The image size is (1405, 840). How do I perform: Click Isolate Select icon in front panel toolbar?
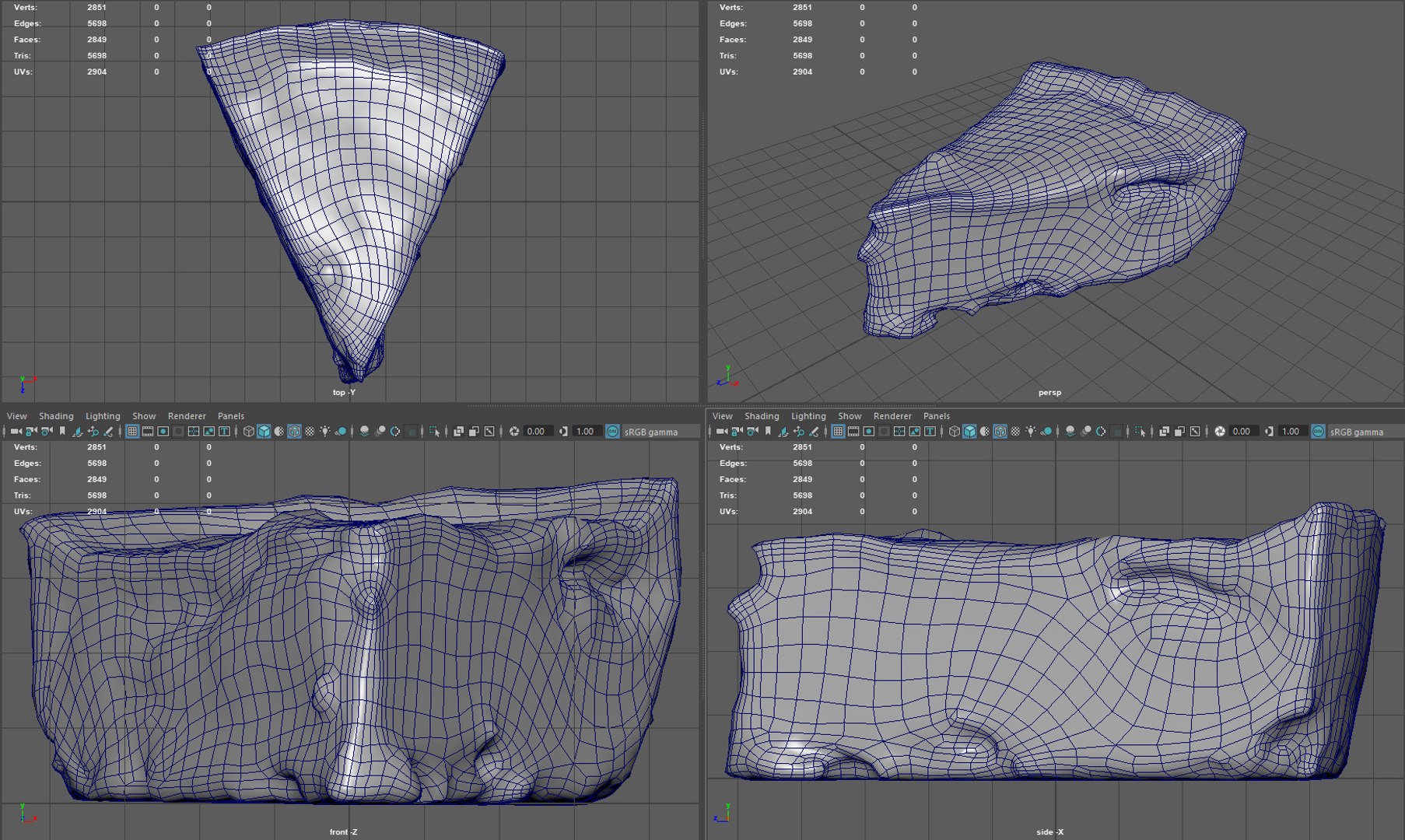pyautogui.click(x=434, y=432)
